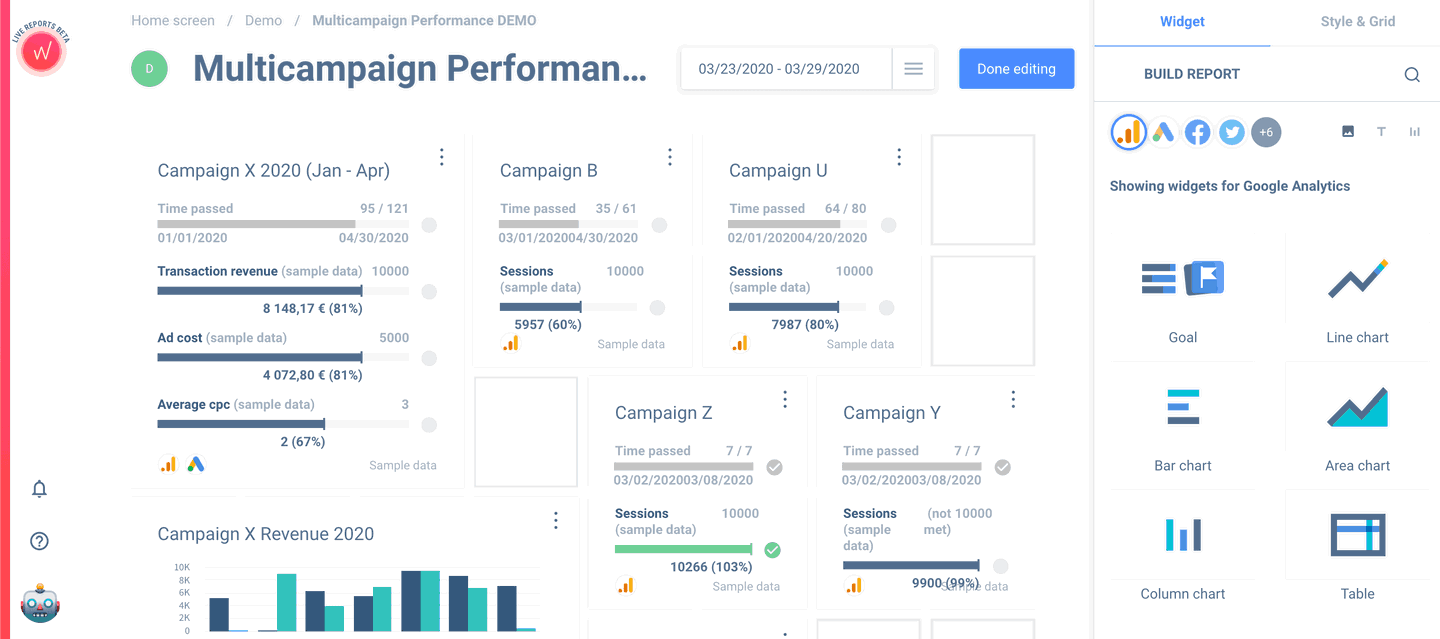
Task: Click the Done editing button
Action: [1016, 68]
